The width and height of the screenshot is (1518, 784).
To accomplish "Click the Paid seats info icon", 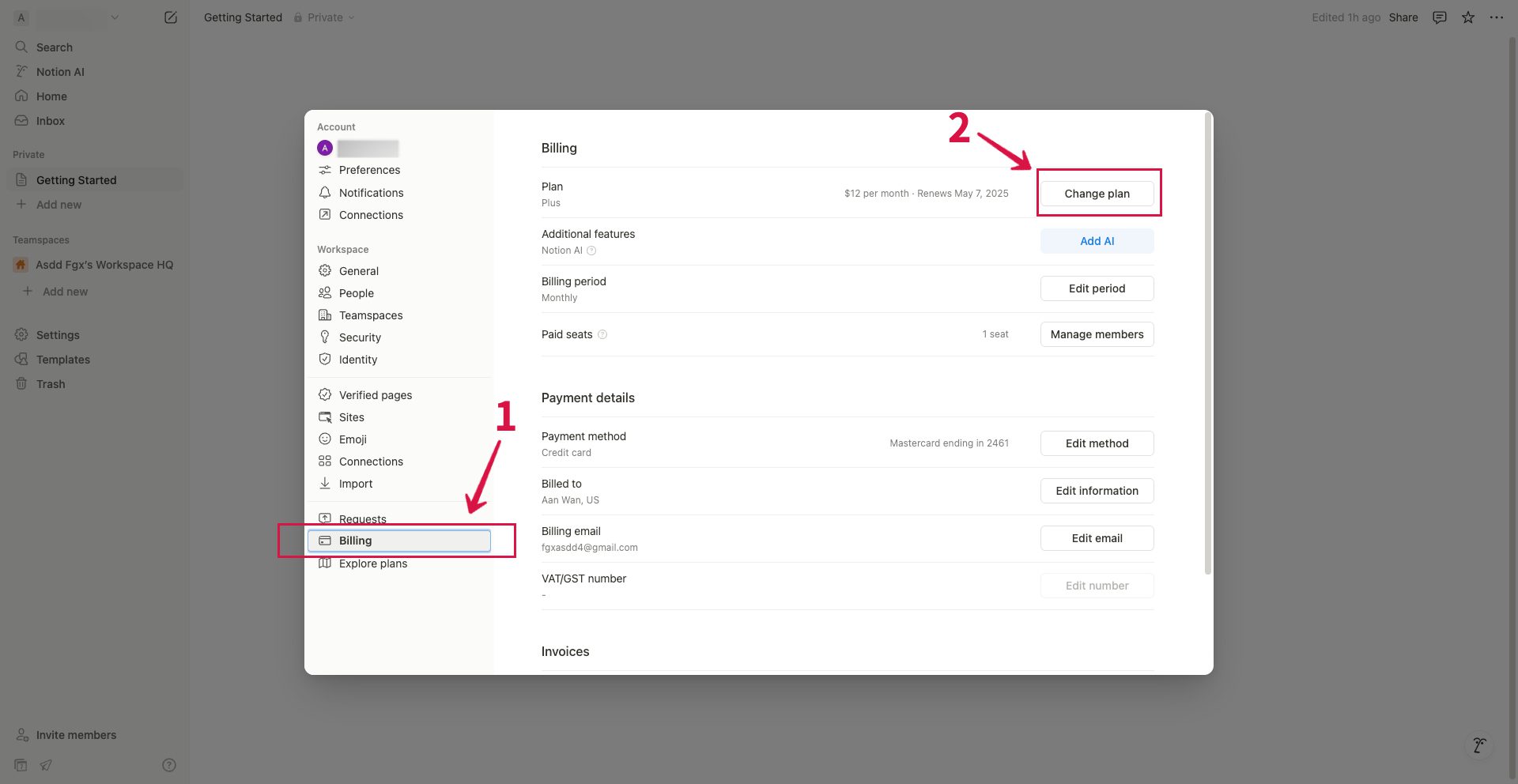I will tap(602, 334).
